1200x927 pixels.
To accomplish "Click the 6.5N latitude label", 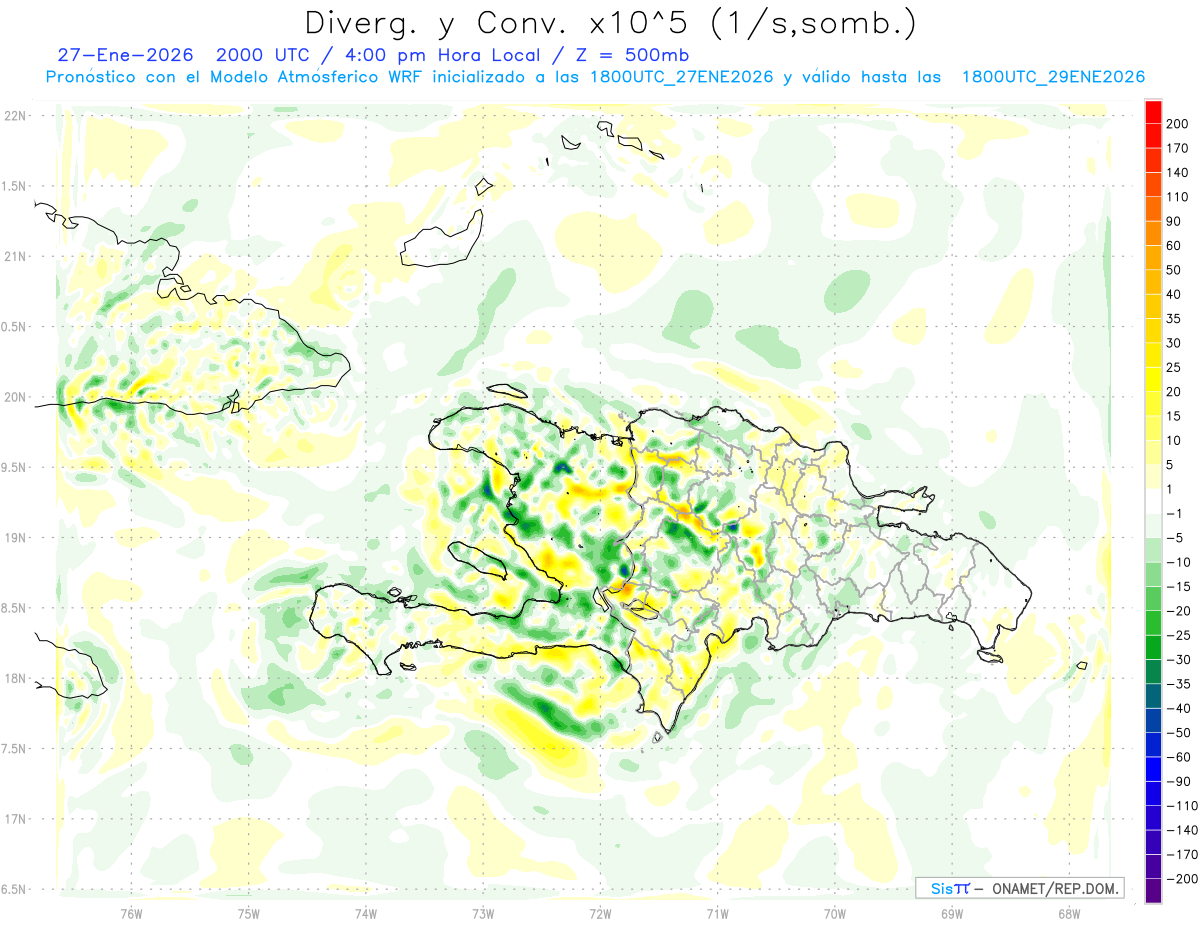I will (14, 889).
